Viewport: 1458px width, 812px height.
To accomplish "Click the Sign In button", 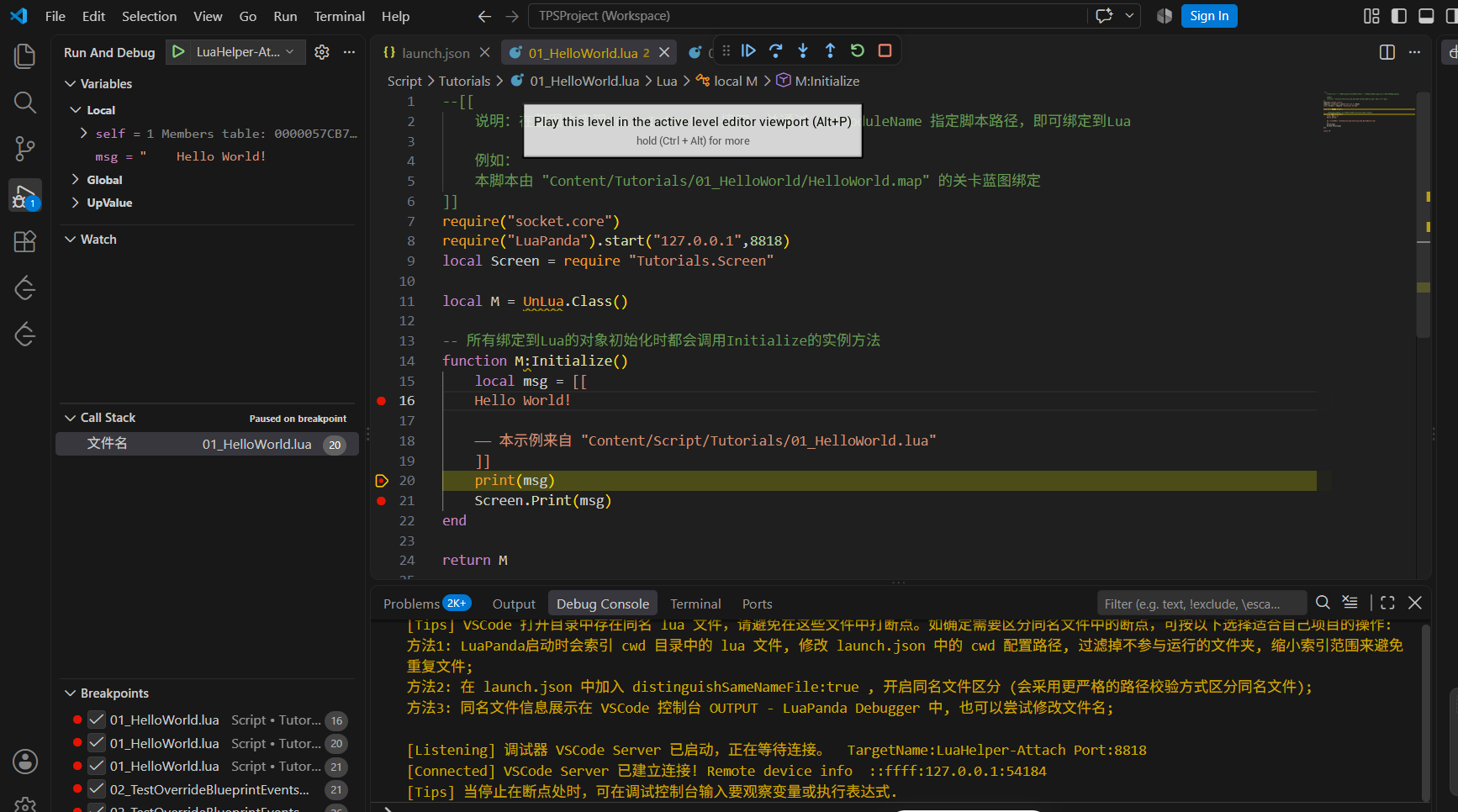I will (x=1209, y=16).
